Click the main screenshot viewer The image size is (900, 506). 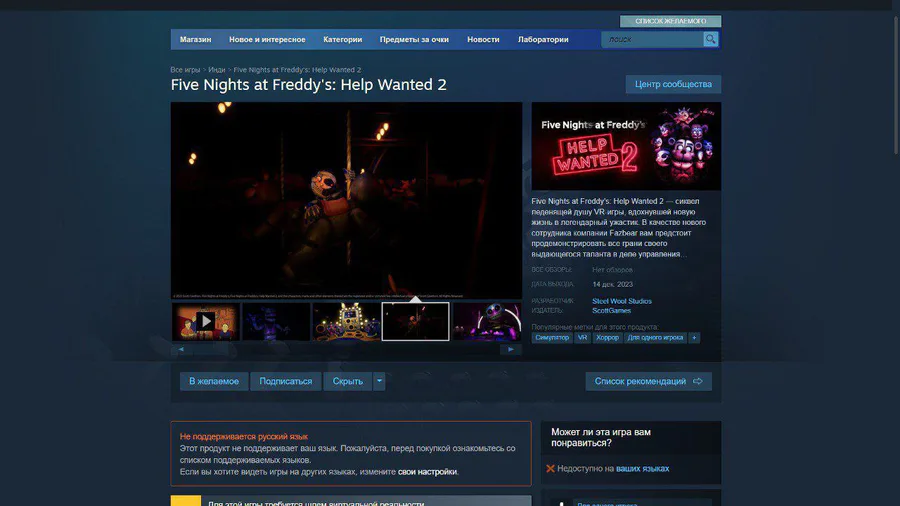[x=346, y=200]
